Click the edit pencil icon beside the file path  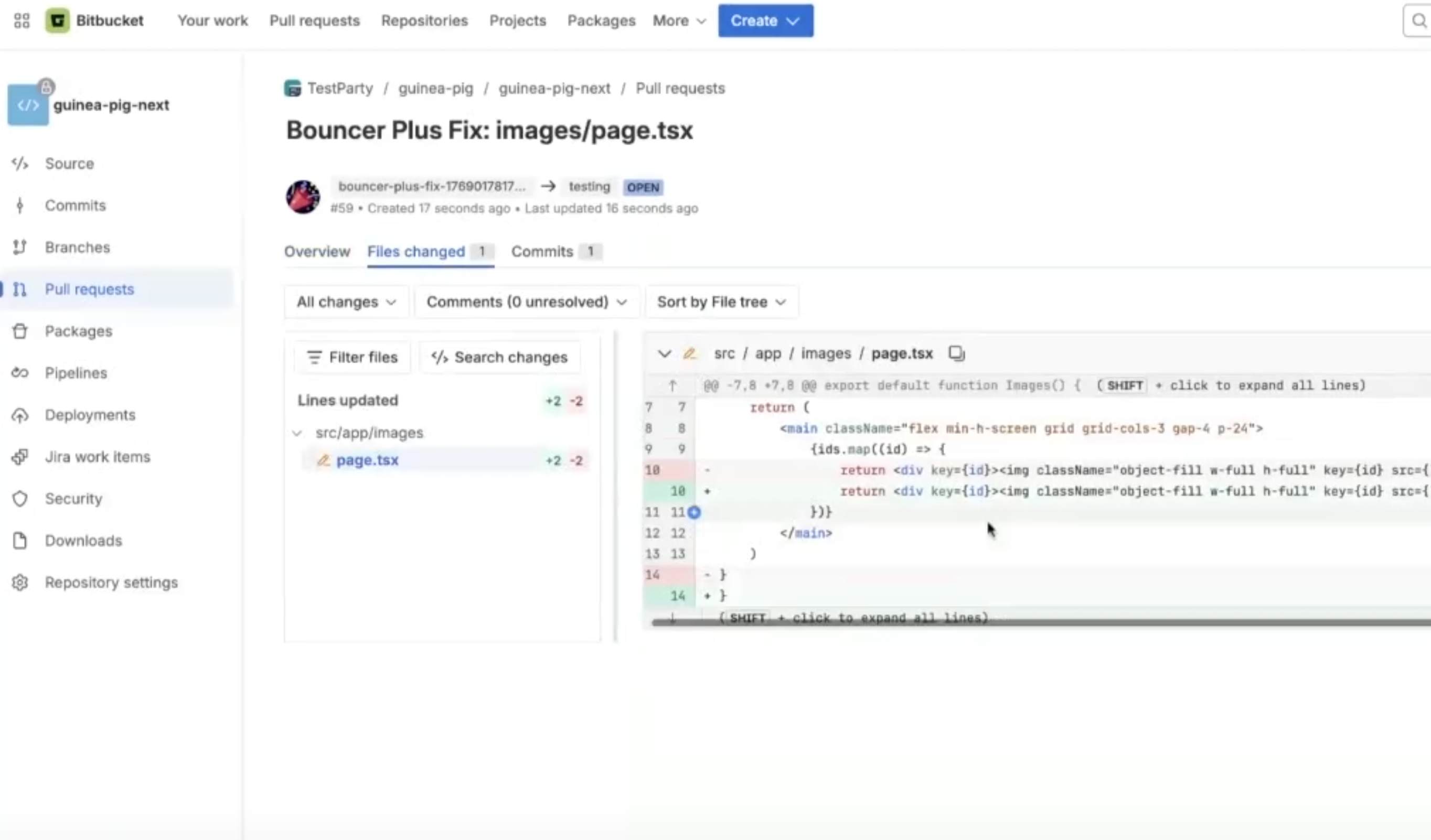[x=690, y=353]
